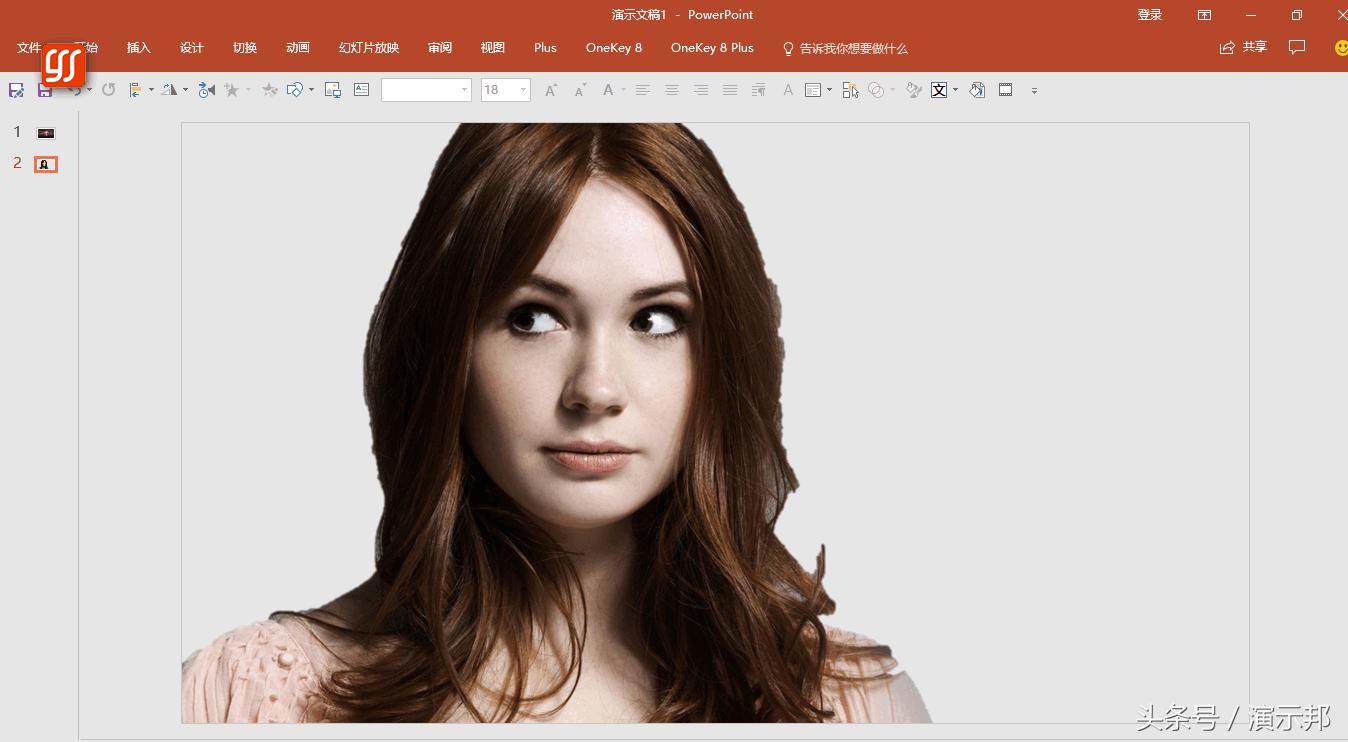Click the decrease font size icon

[579, 90]
